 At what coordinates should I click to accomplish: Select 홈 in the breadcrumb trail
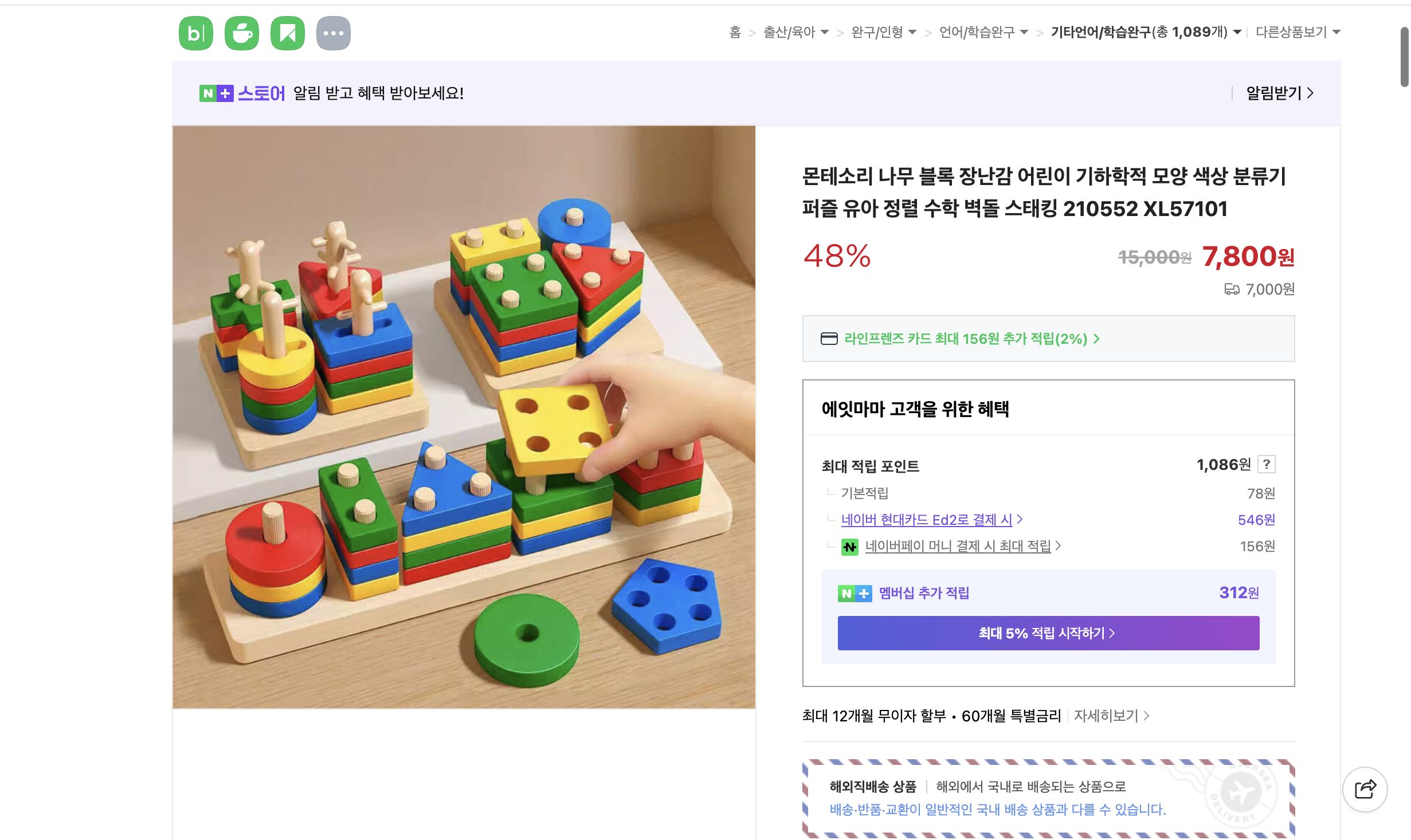[735, 33]
